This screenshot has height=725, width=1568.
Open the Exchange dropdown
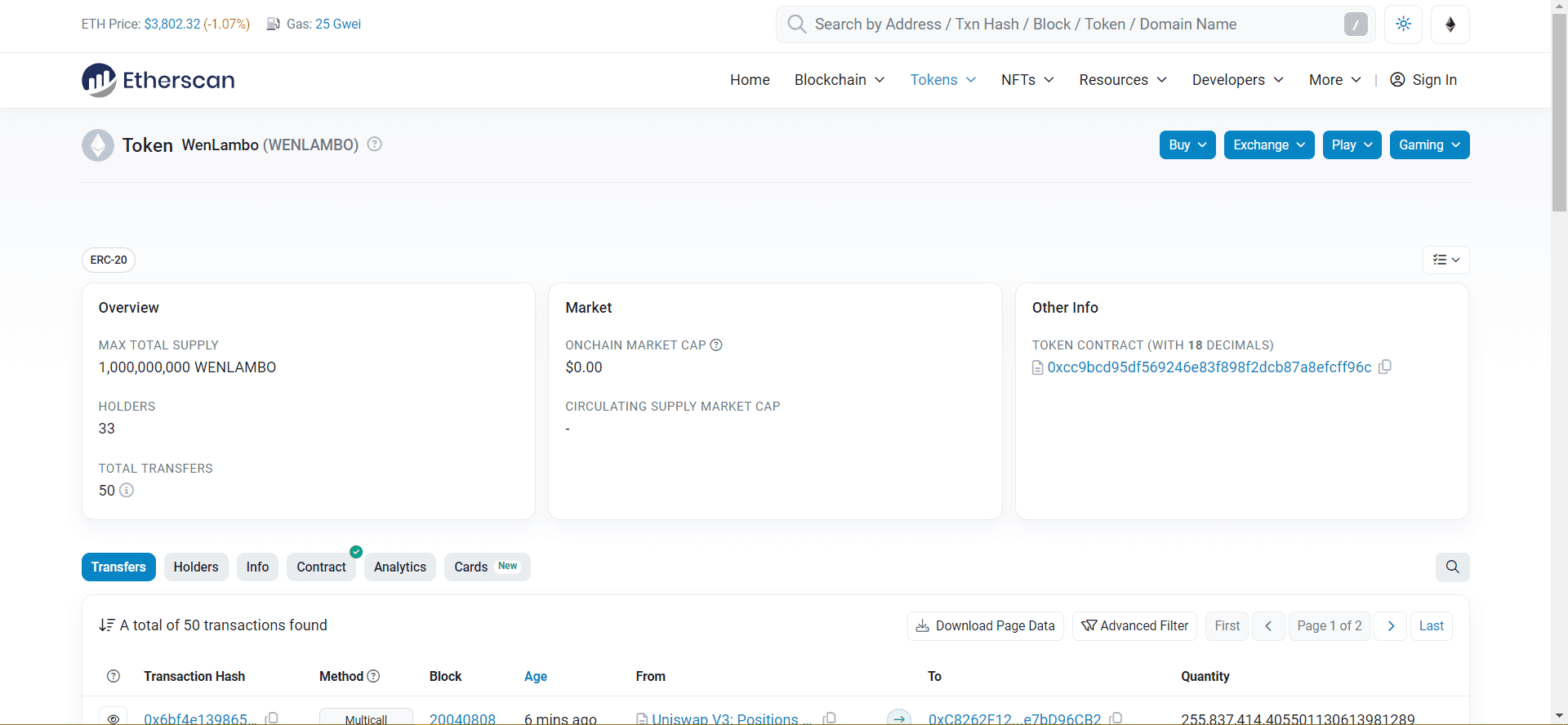pos(1269,145)
